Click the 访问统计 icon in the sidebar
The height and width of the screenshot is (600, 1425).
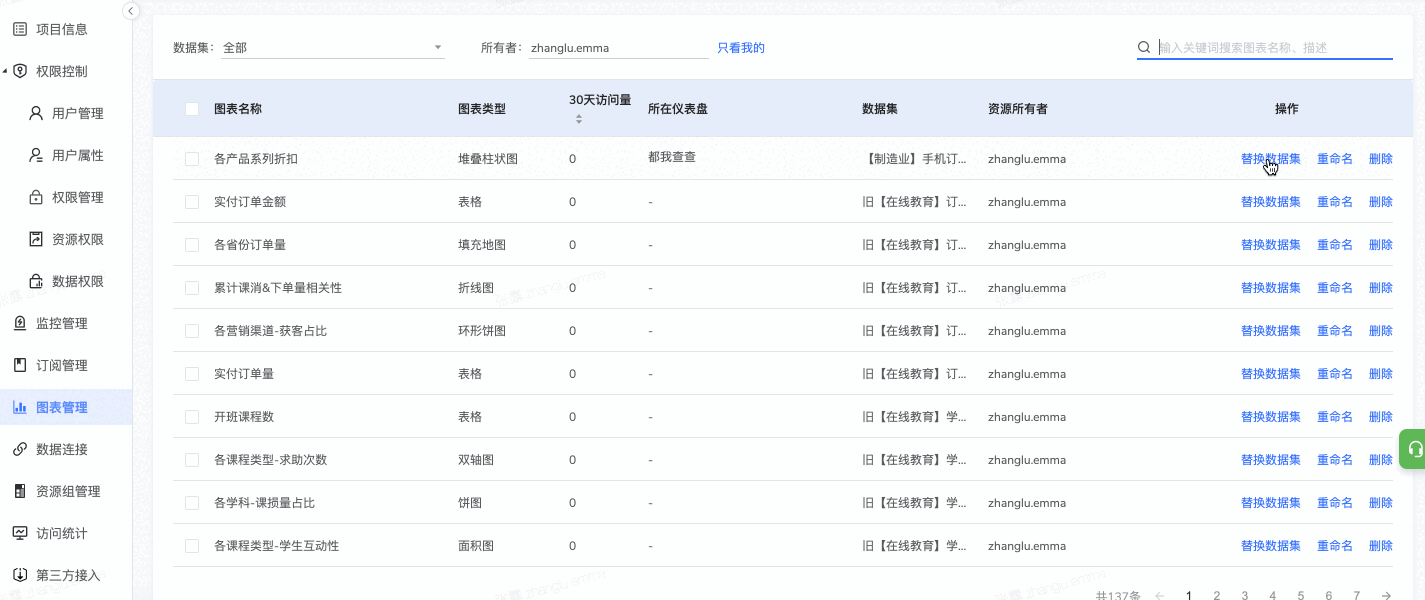coord(20,533)
